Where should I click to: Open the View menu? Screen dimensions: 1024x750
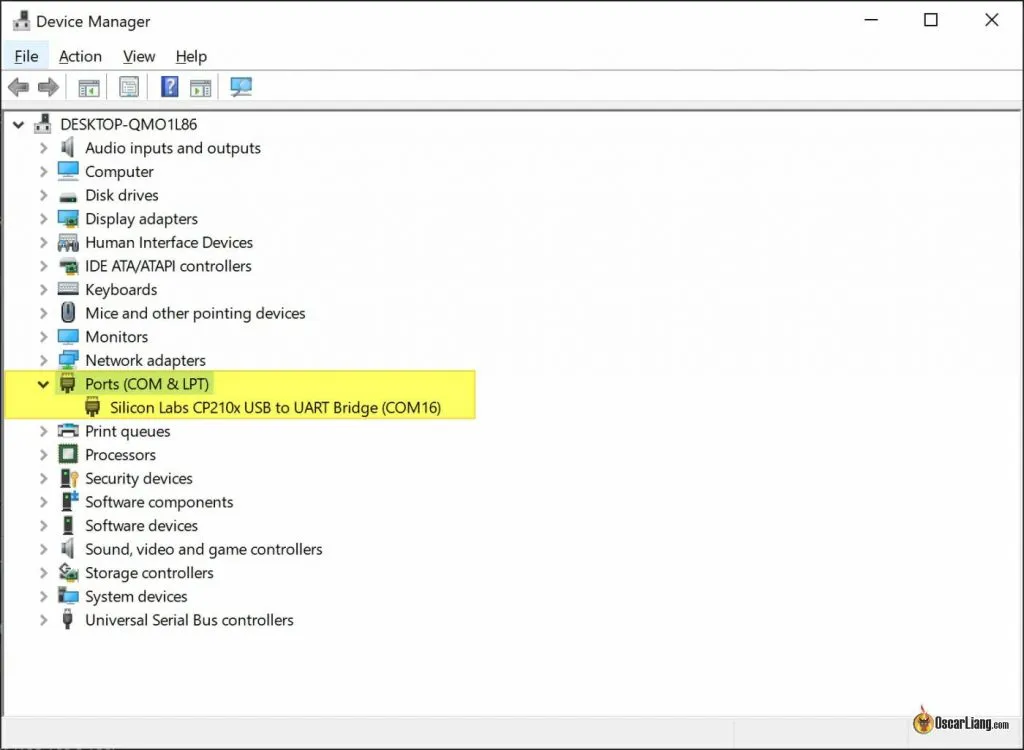[x=139, y=56]
